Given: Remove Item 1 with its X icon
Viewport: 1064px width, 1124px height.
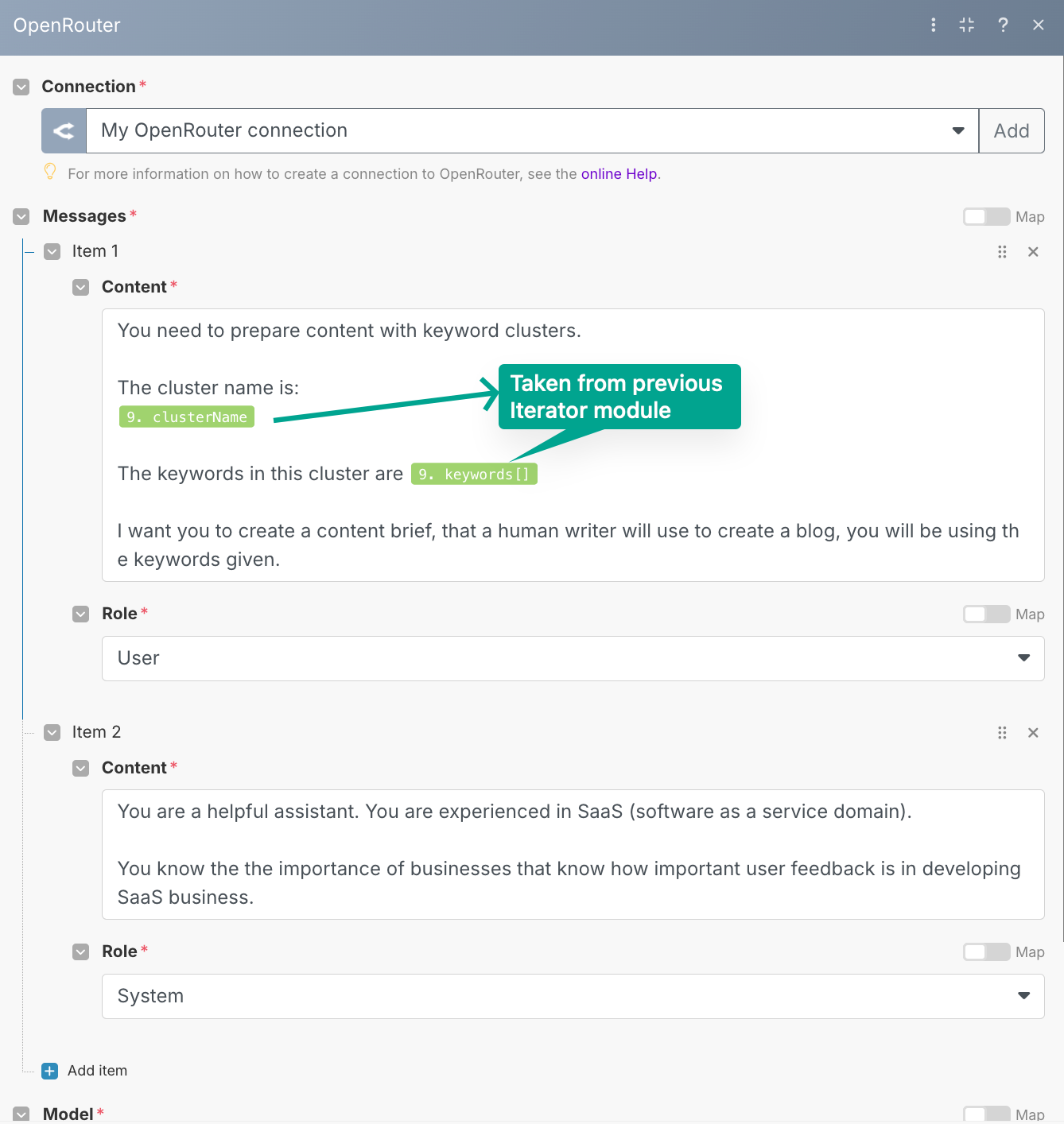Looking at the screenshot, I should tap(1033, 252).
